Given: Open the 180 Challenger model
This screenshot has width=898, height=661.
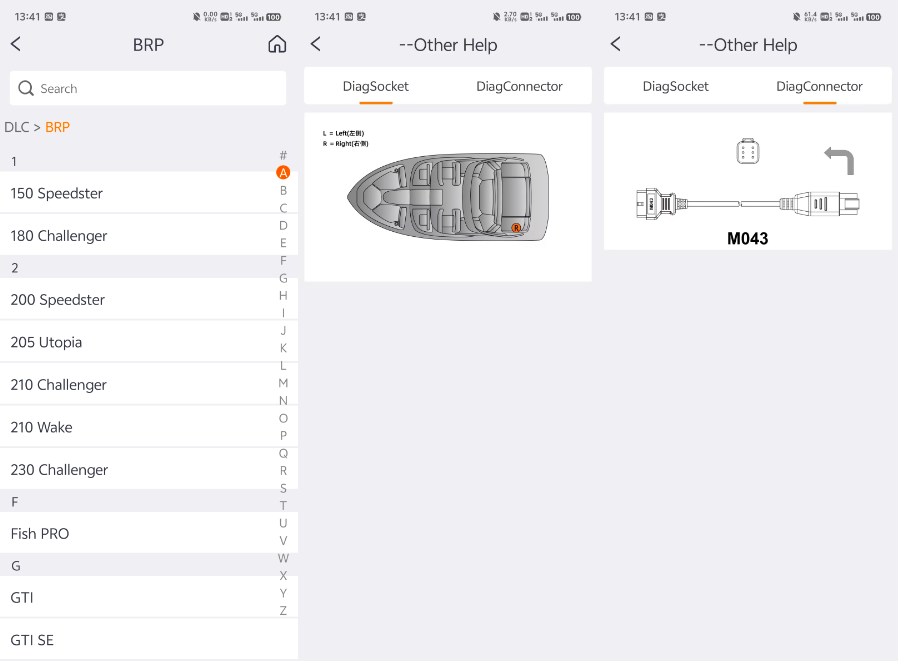Looking at the screenshot, I should (x=149, y=235).
